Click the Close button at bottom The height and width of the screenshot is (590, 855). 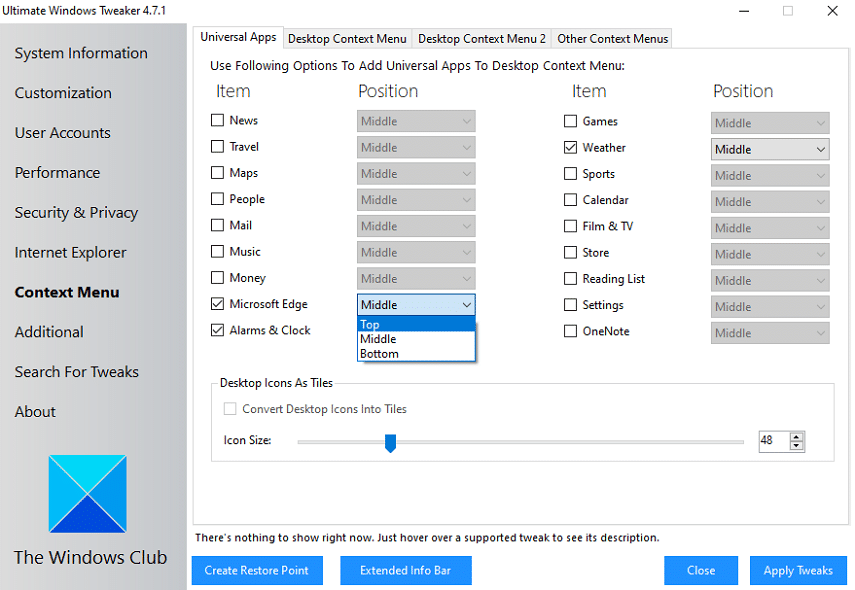(x=701, y=570)
